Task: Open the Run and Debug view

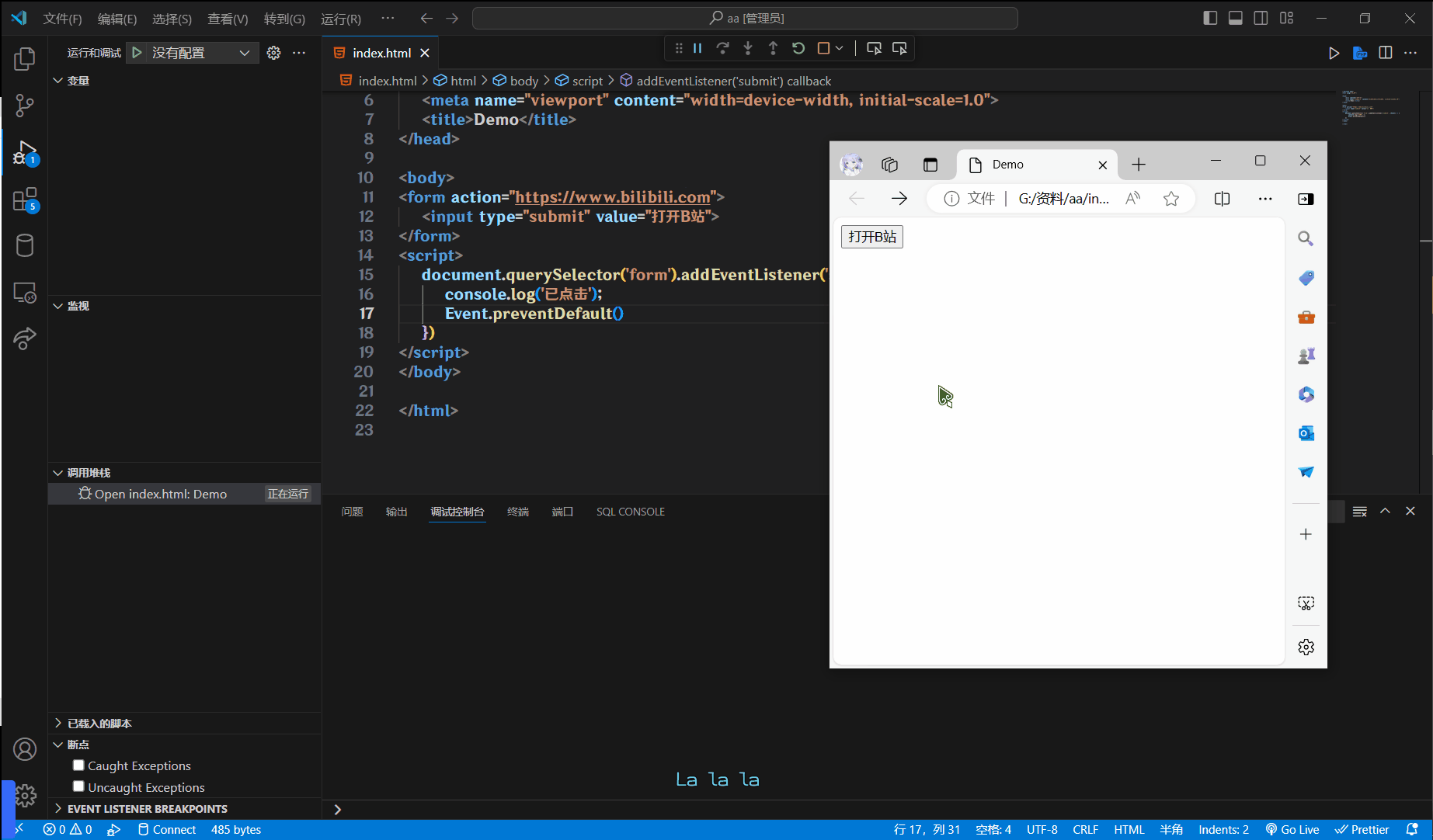Action: (25, 153)
